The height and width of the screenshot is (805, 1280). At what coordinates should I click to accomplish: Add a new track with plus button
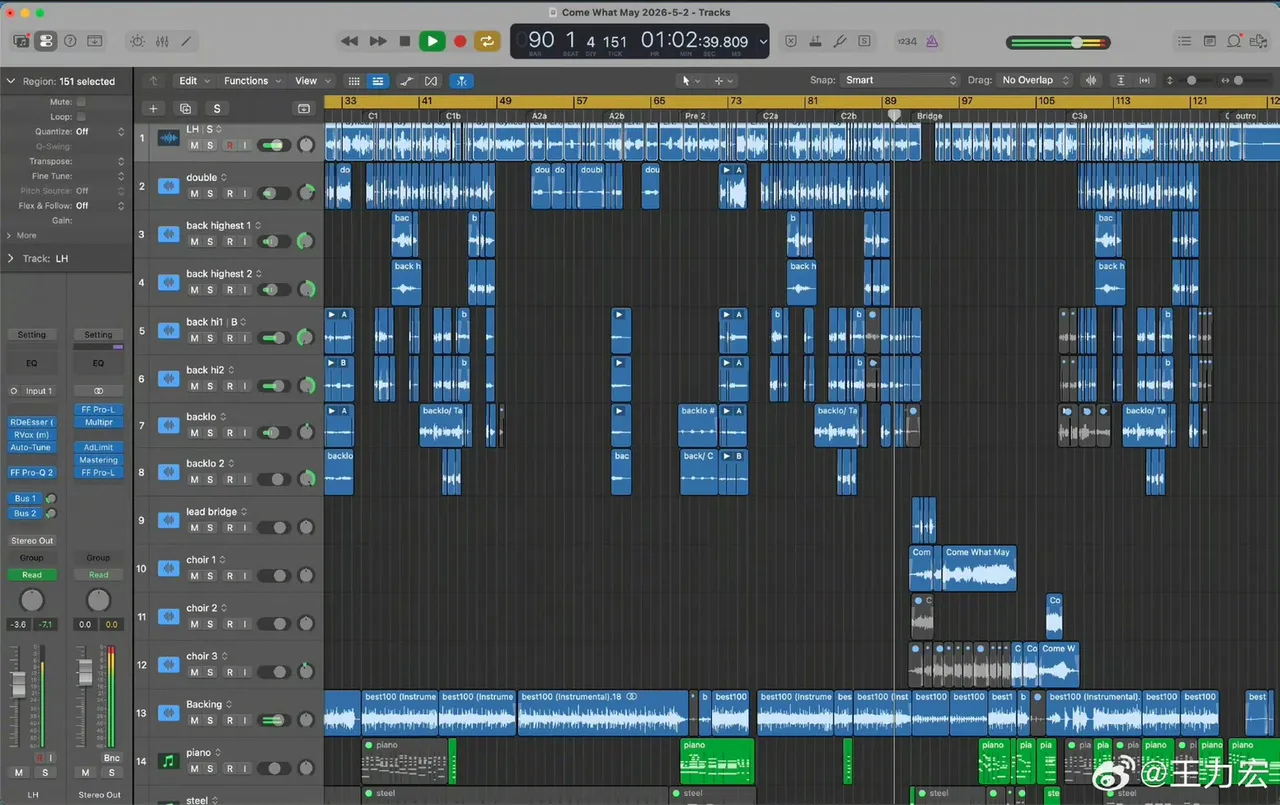pyautogui.click(x=153, y=108)
